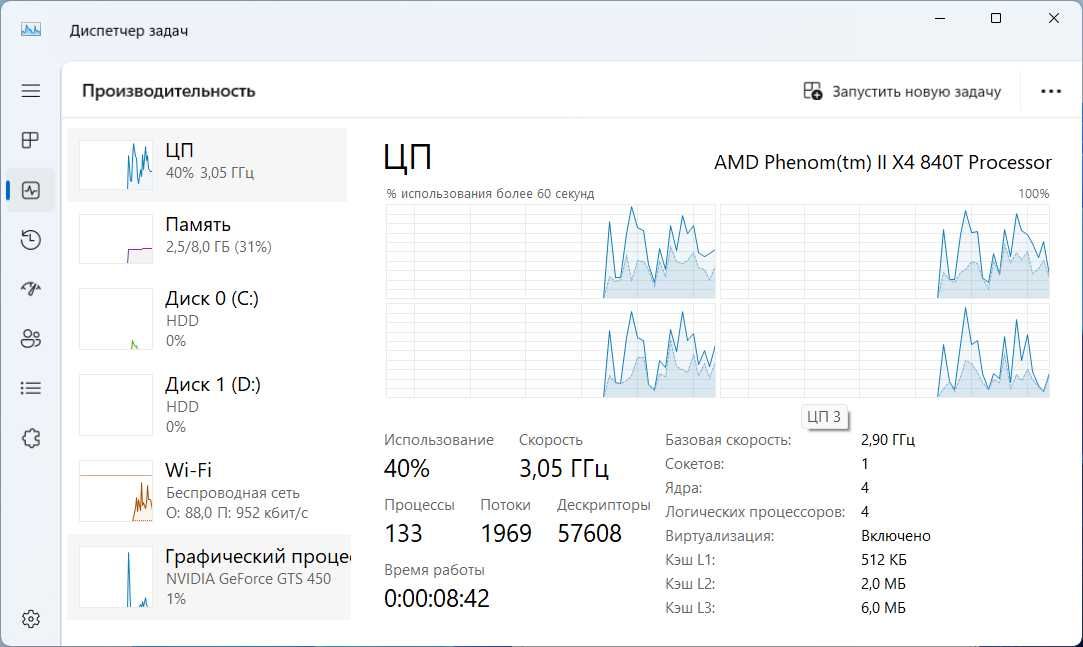
Task: Click the Wi-Fi mini graph thumbnail
Action: 116,491
